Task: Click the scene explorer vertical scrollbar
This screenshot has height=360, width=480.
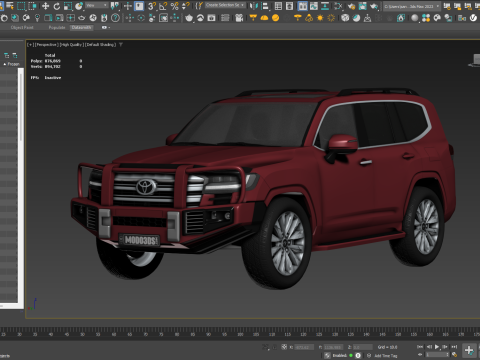Action: click(21, 185)
